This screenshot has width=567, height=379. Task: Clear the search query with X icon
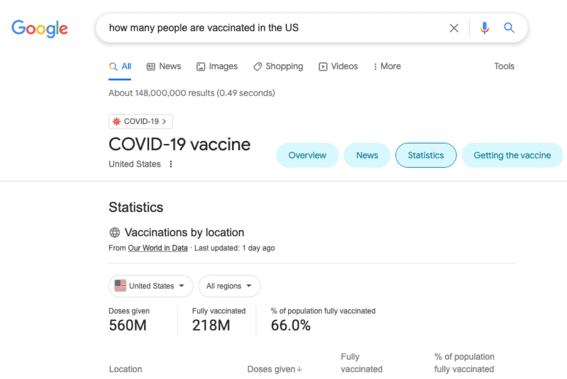click(x=454, y=28)
